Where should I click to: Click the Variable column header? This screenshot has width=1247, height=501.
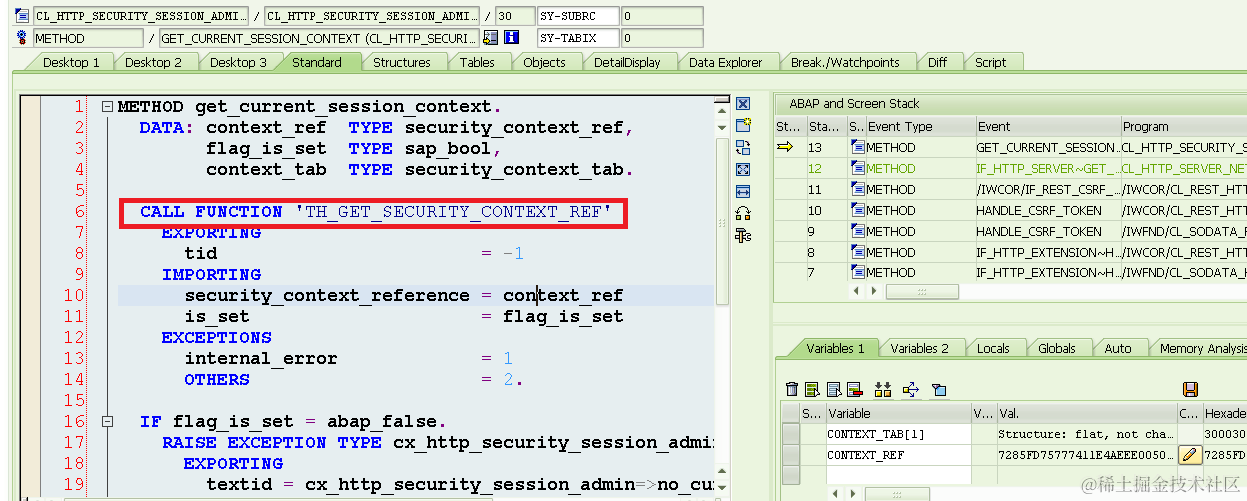coord(897,412)
